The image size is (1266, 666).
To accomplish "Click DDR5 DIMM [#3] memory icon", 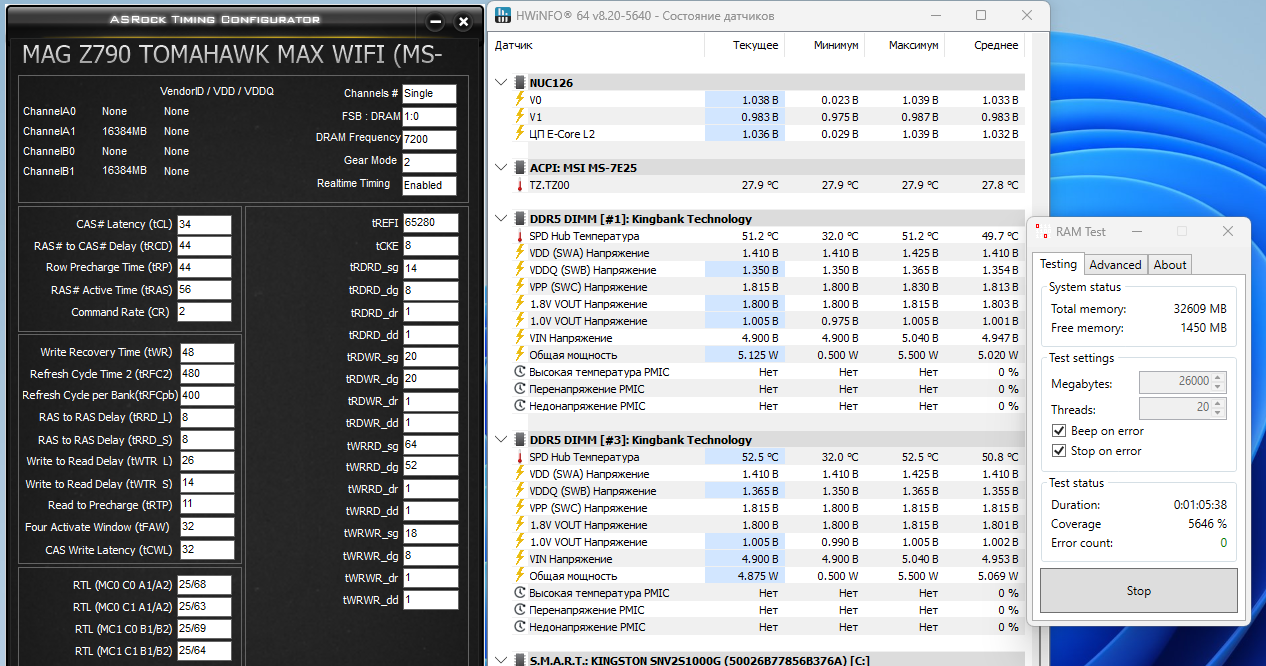I will point(520,440).
